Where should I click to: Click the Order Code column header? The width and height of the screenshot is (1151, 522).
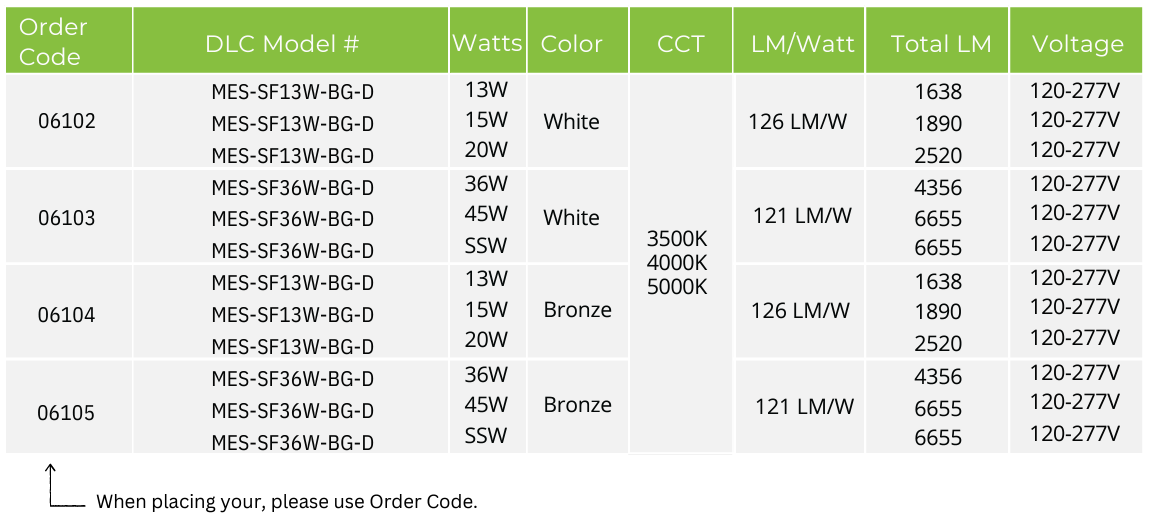click(x=69, y=40)
